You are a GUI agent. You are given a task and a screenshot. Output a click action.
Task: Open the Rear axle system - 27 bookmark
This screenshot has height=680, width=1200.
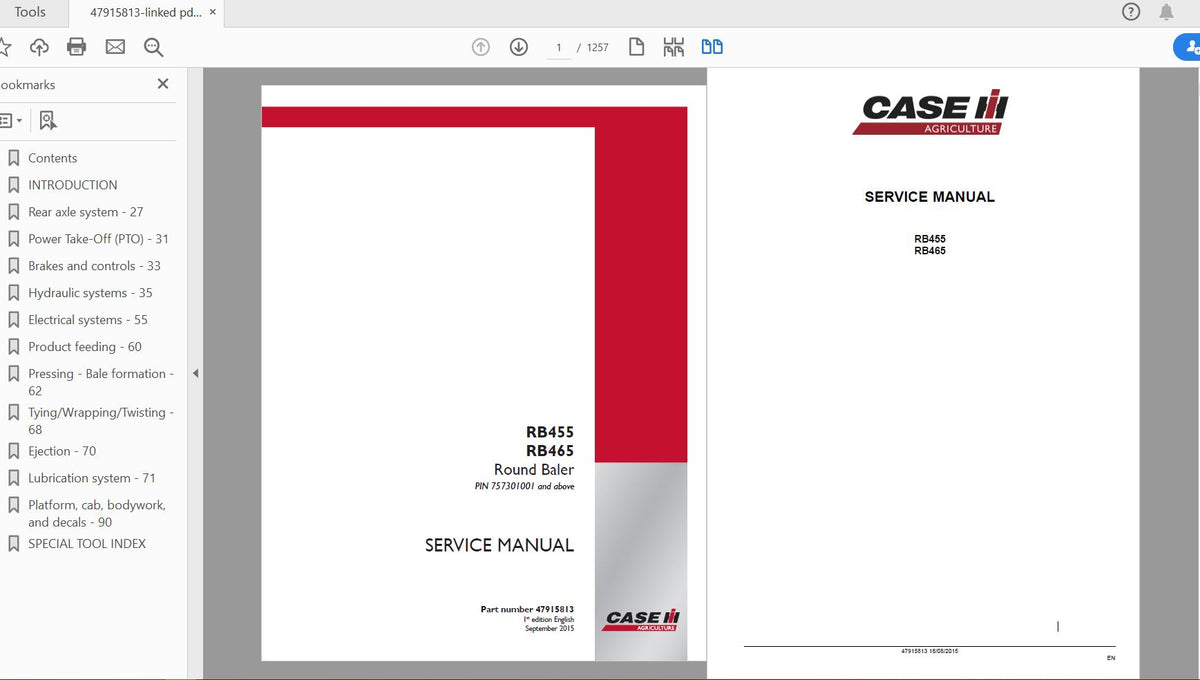point(85,212)
